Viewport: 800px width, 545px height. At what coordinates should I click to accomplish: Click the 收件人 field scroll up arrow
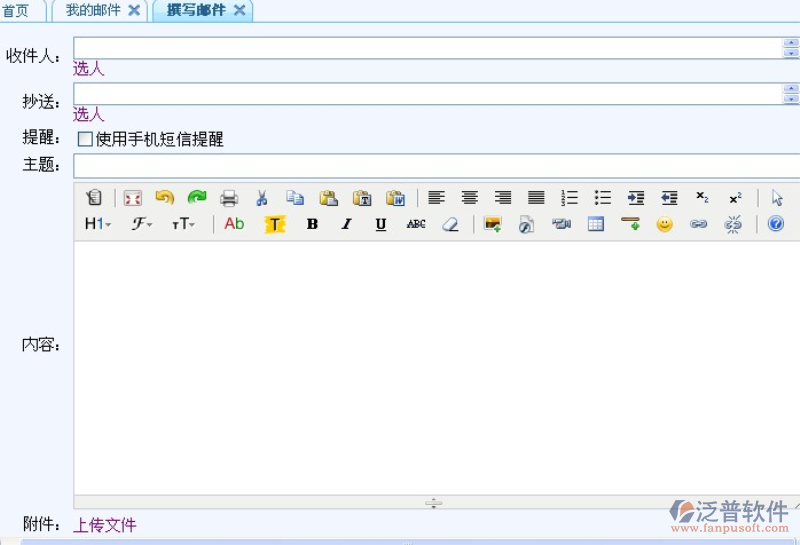(x=791, y=43)
